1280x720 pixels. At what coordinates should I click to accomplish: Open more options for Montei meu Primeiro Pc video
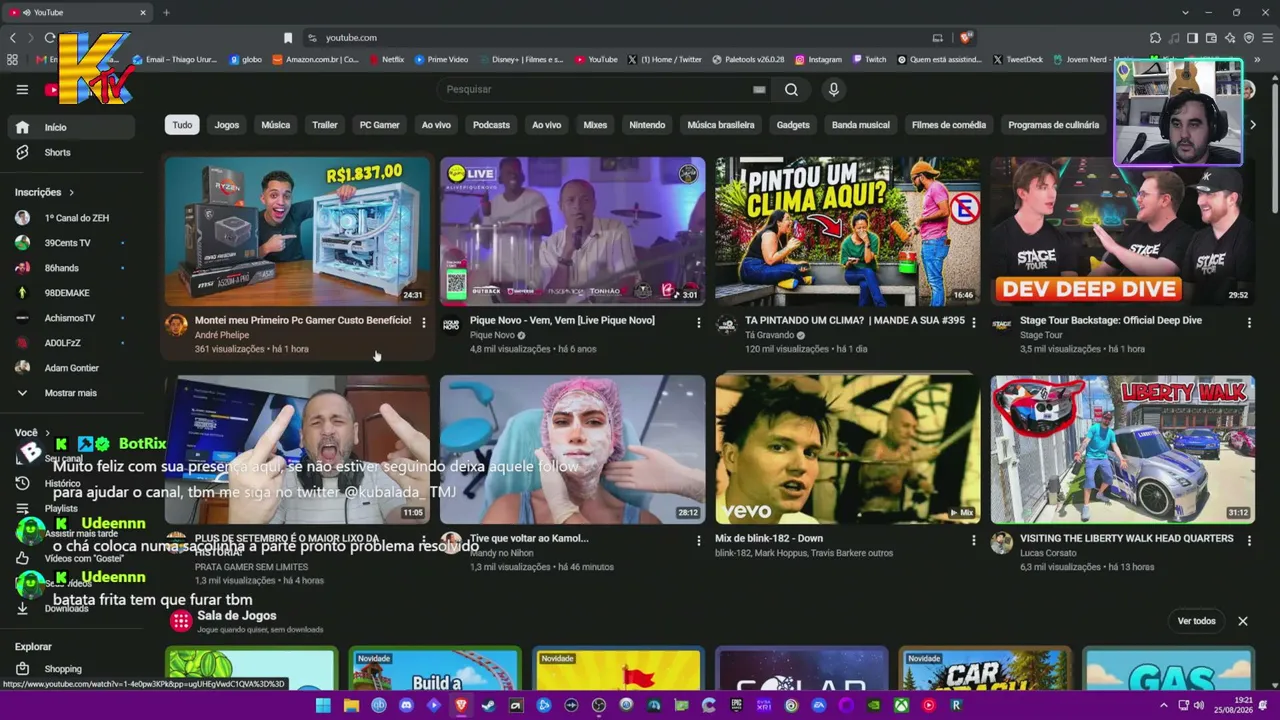[x=423, y=322]
